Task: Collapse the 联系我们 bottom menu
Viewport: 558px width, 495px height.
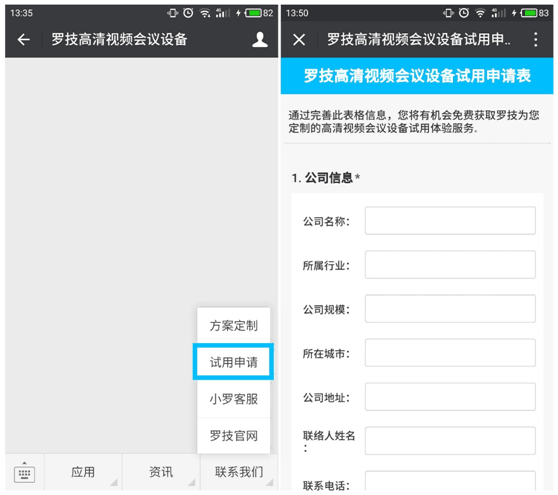Action: click(239, 472)
